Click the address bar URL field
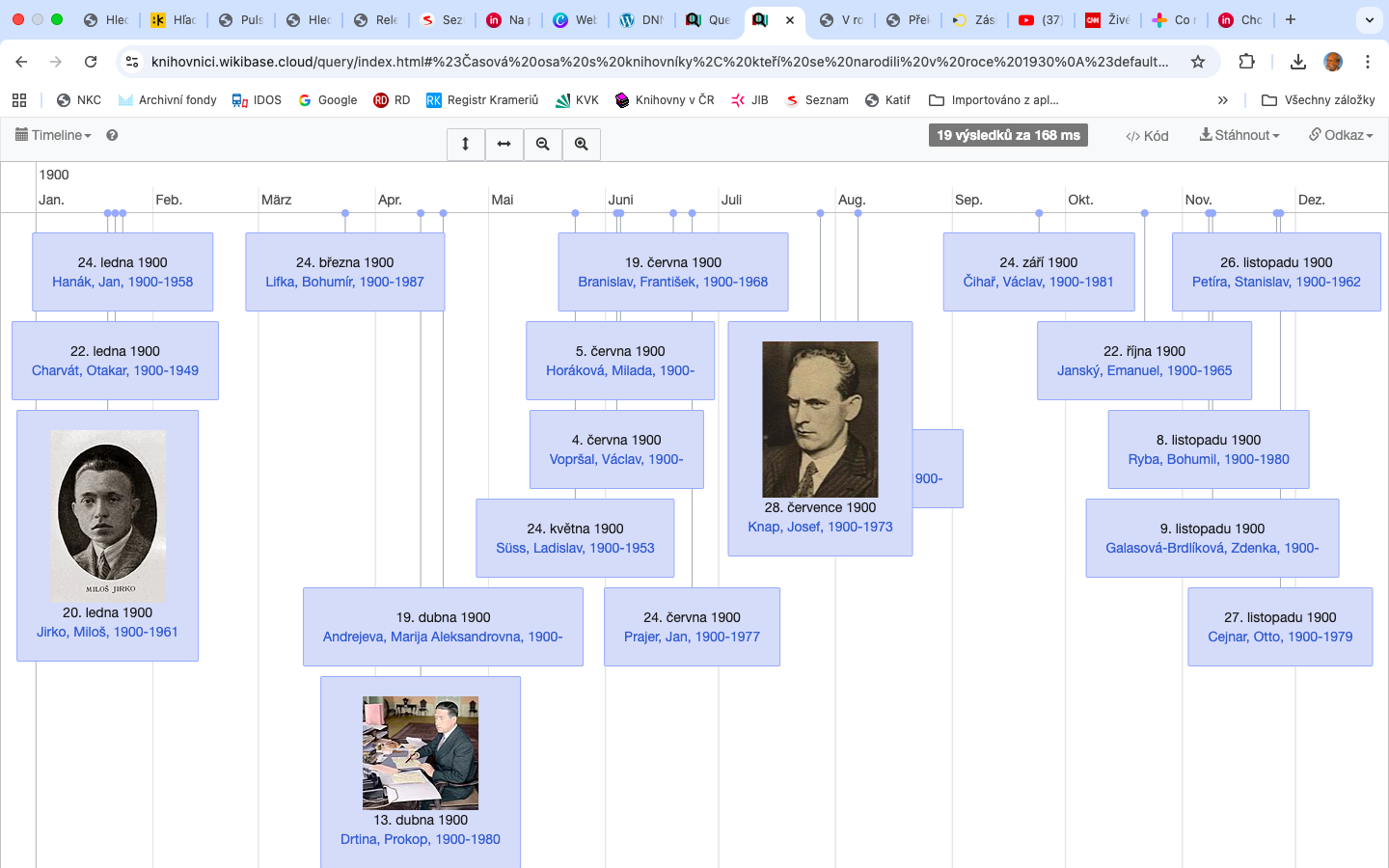 coord(660,62)
